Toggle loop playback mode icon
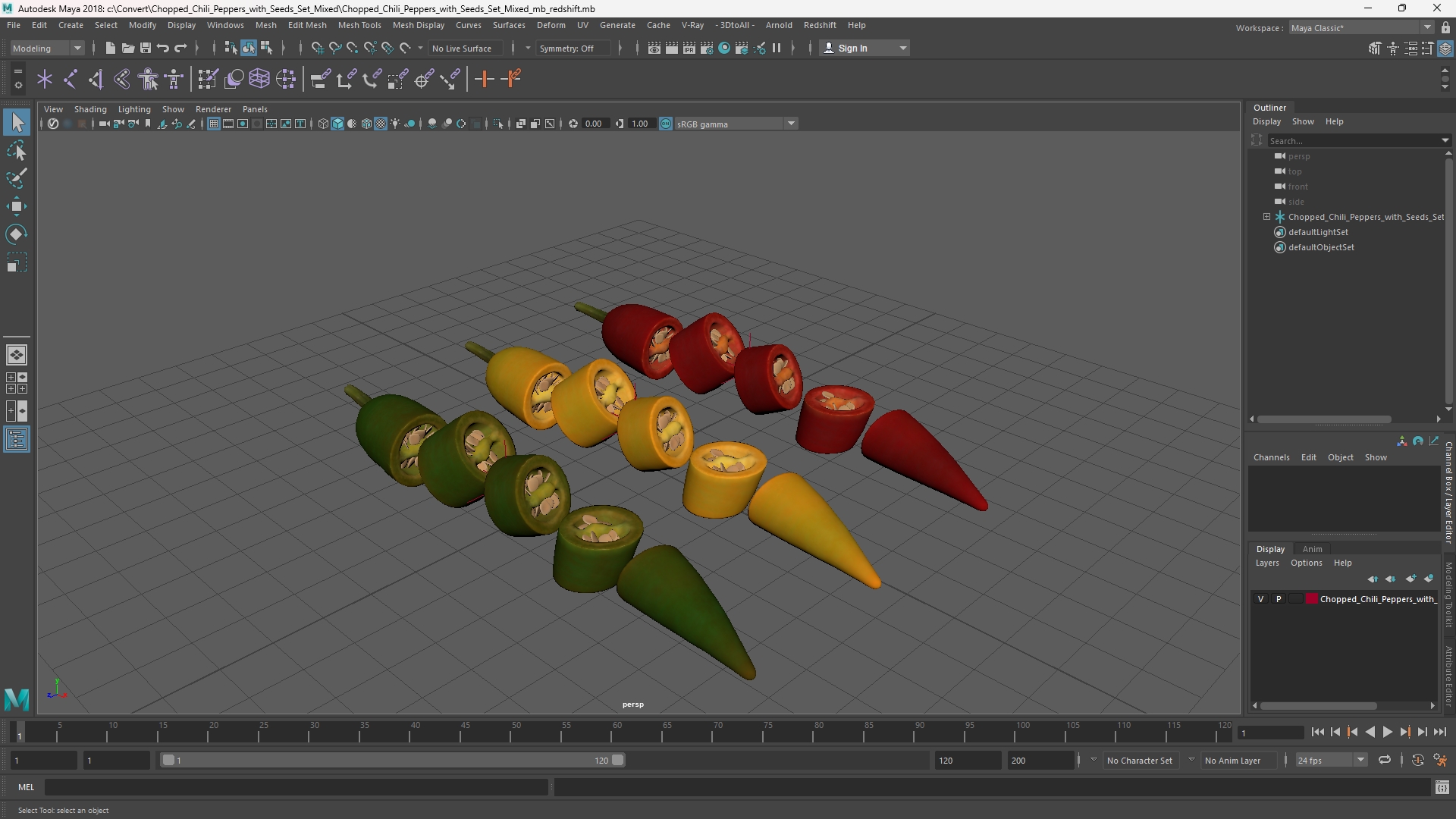This screenshot has height=819, width=1456. click(x=1385, y=760)
